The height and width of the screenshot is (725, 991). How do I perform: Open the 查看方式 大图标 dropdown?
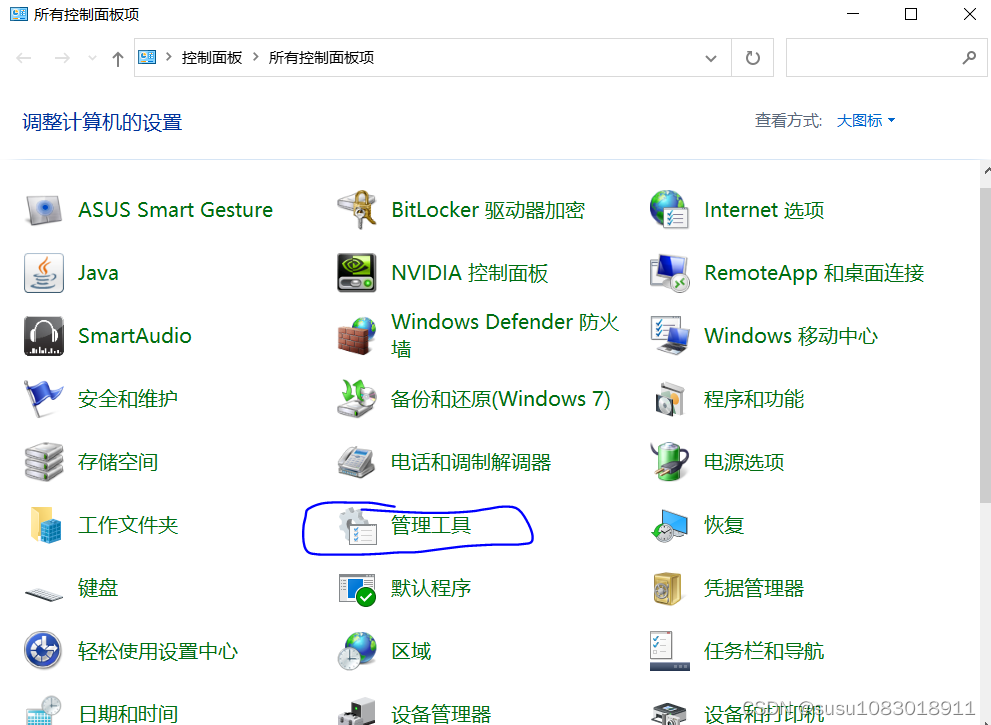[x=865, y=120]
